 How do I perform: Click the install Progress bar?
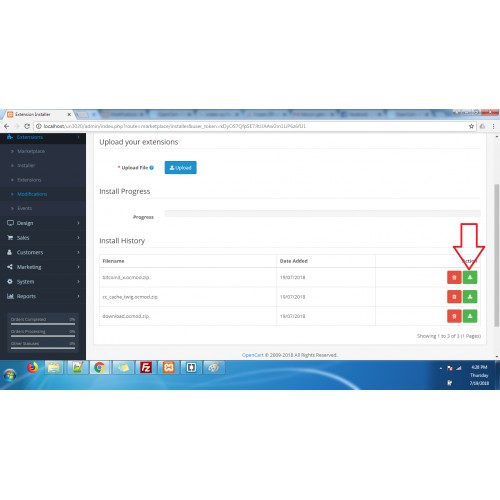pyautogui.click(x=322, y=213)
